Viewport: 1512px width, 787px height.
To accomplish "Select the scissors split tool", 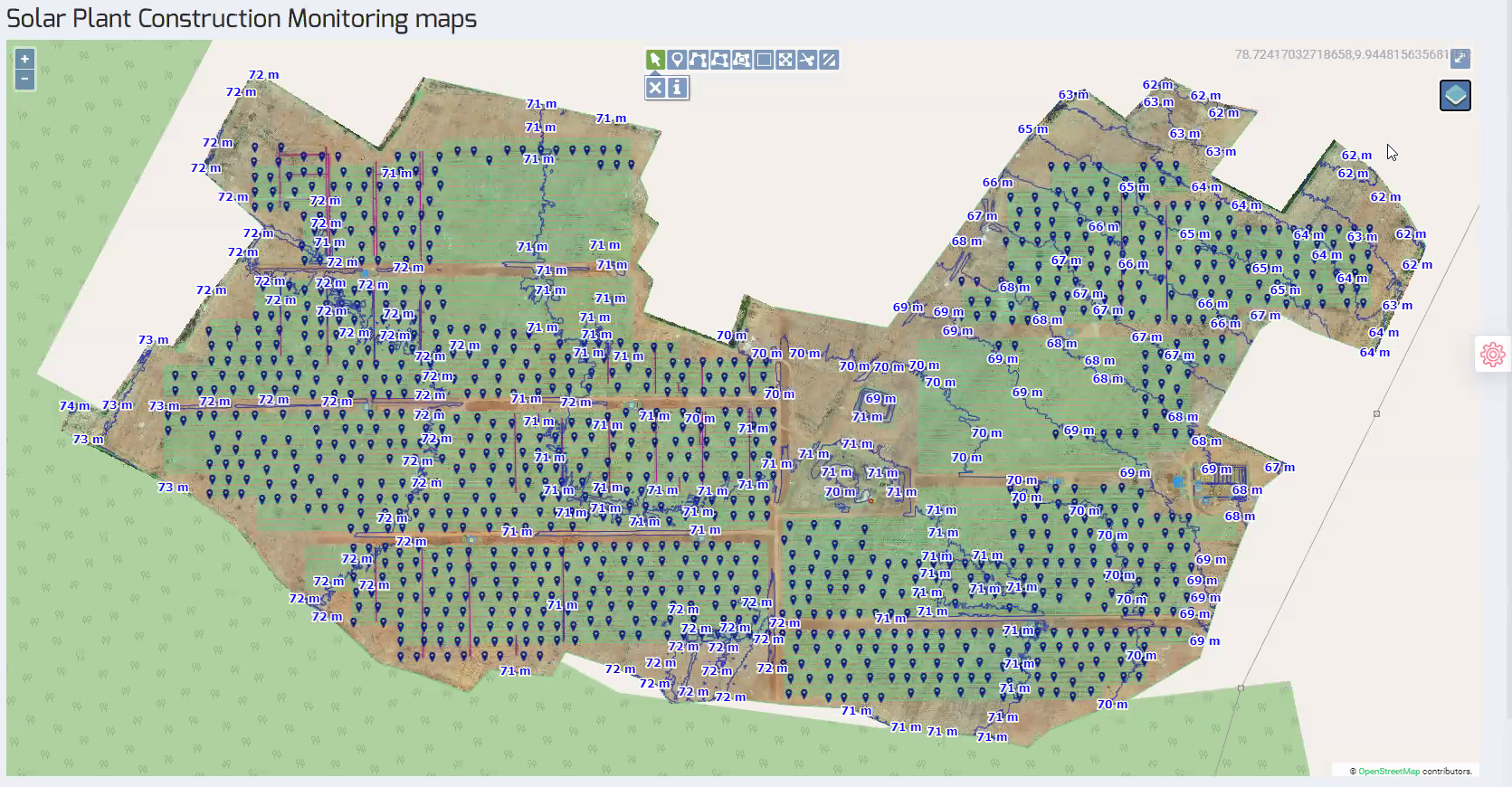I will [807, 60].
